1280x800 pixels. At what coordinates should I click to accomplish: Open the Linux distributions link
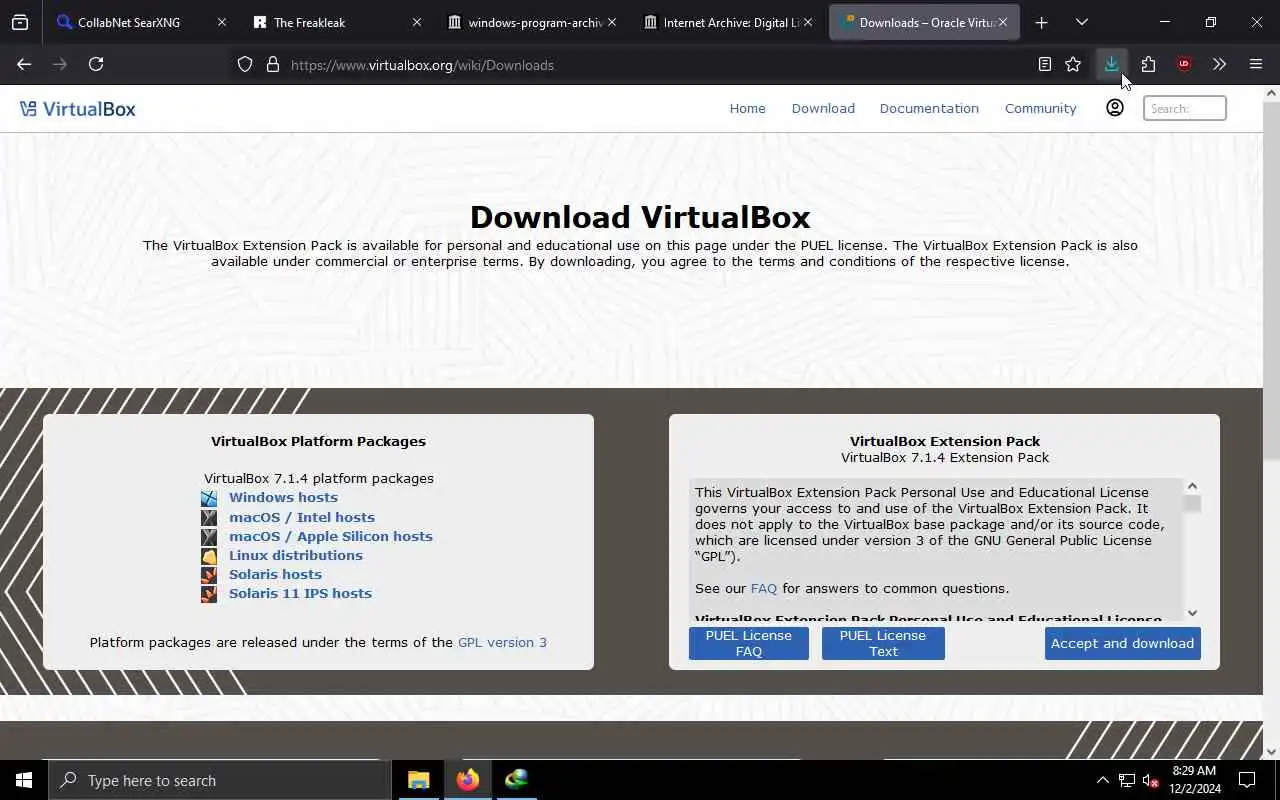[x=296, y=555]
